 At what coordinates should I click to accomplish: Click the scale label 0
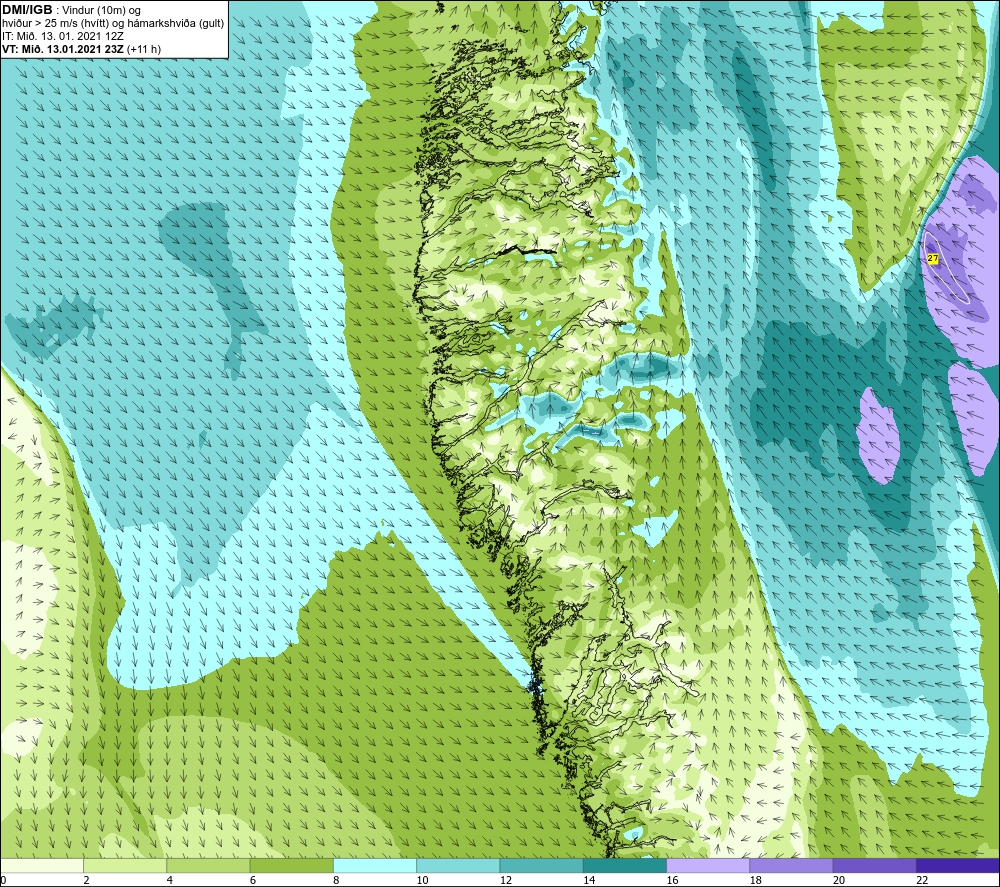pos(3,880)
